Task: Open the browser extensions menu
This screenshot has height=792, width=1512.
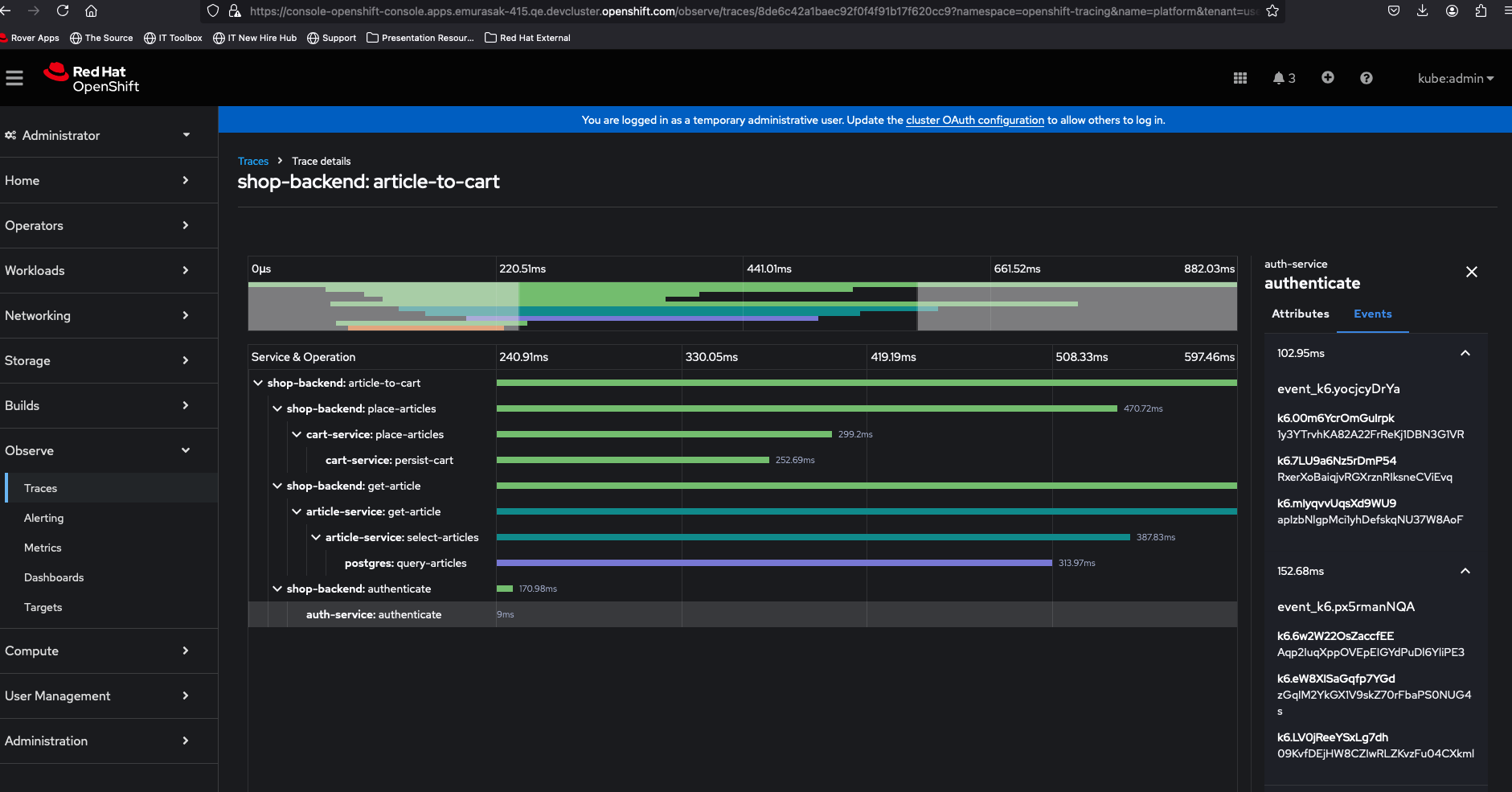Action: pyautogui.click(x=1481, y=10)
